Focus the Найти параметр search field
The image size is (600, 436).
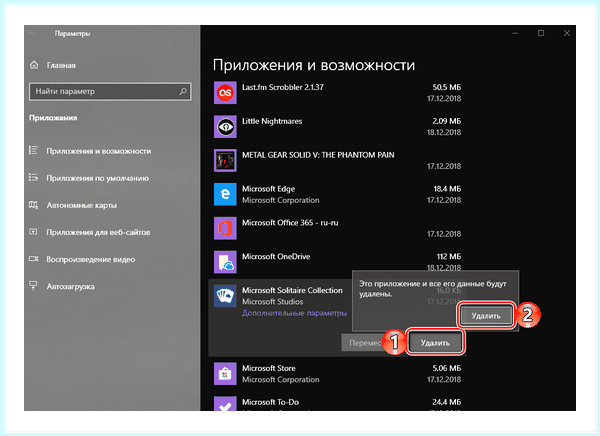110,91
